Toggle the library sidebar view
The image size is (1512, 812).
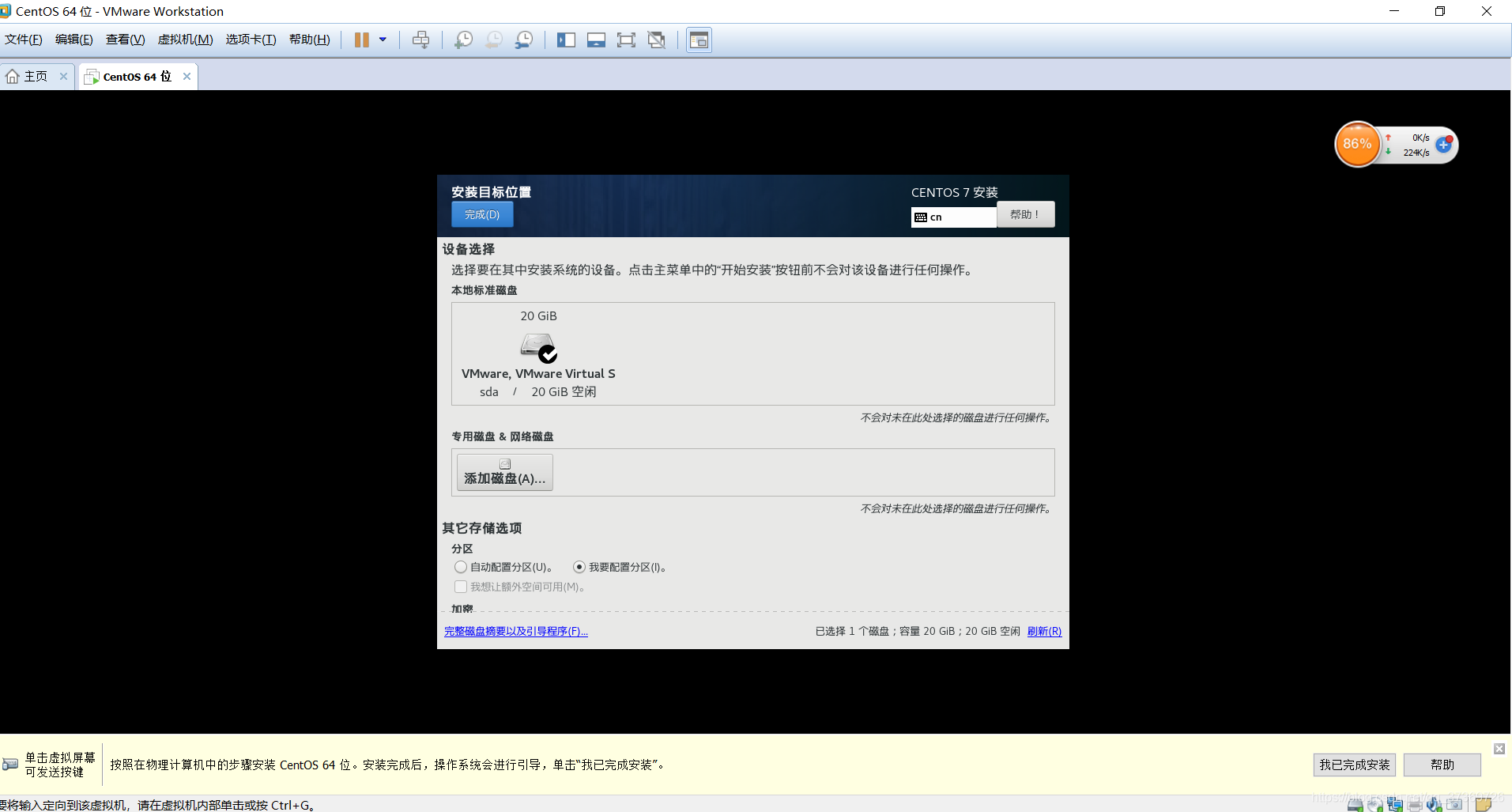coord(566,40)
